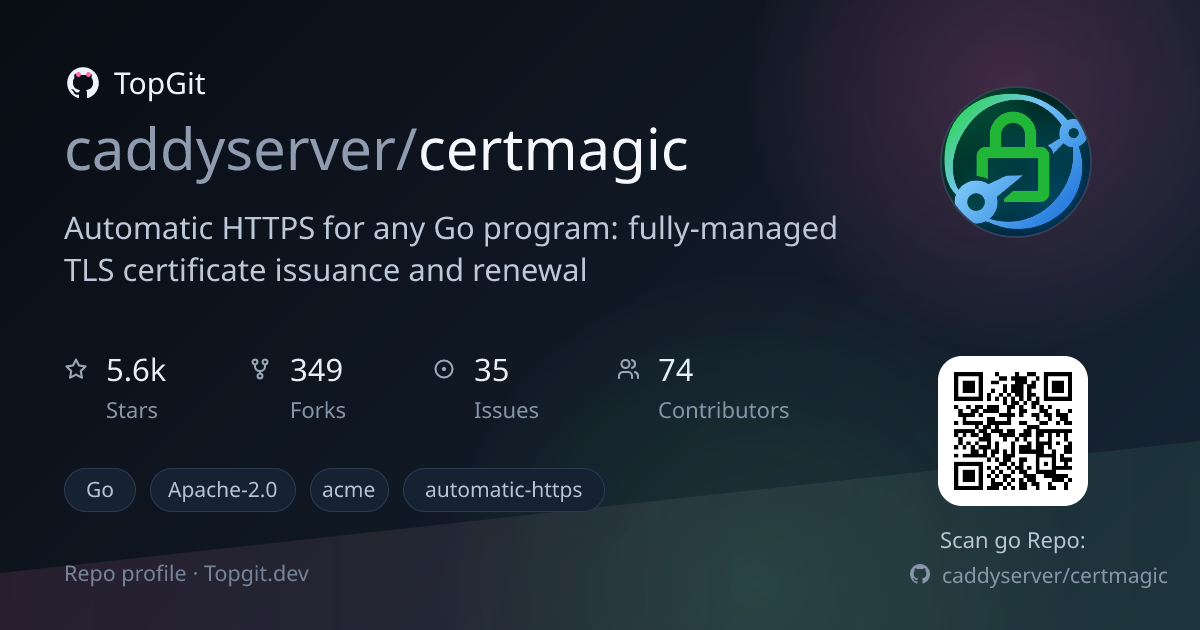Open the QR code image

point(1012,431)
